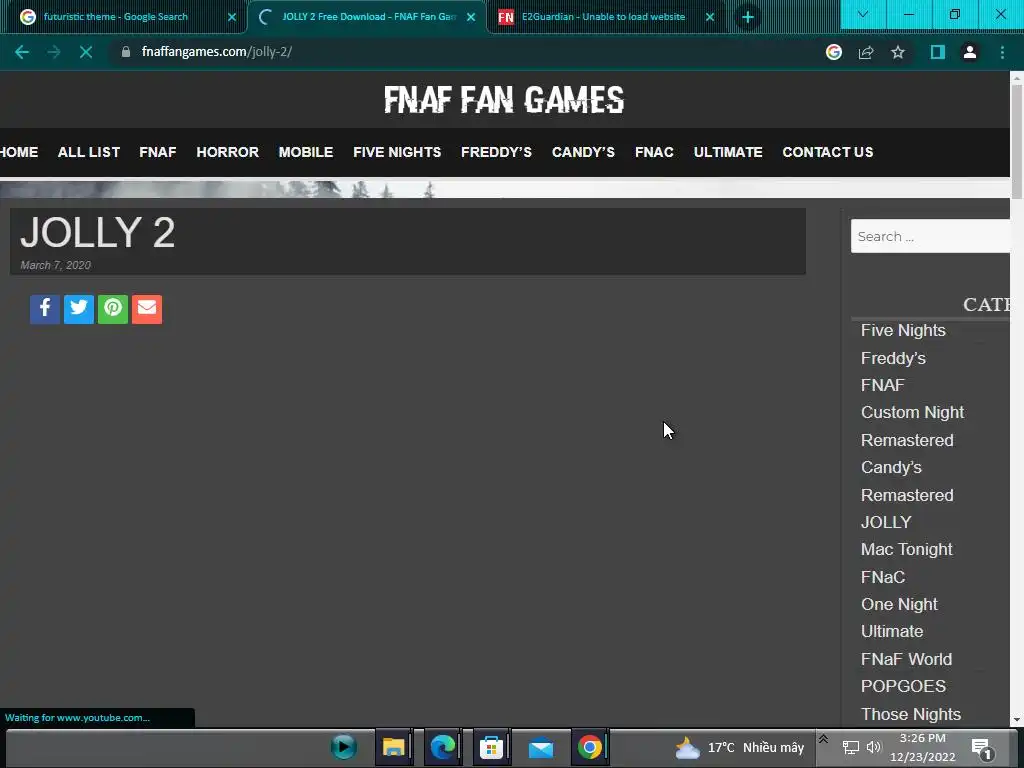Open the side panel icon
This screenshot has height=768, width=1024.
(x=938, y=52)
